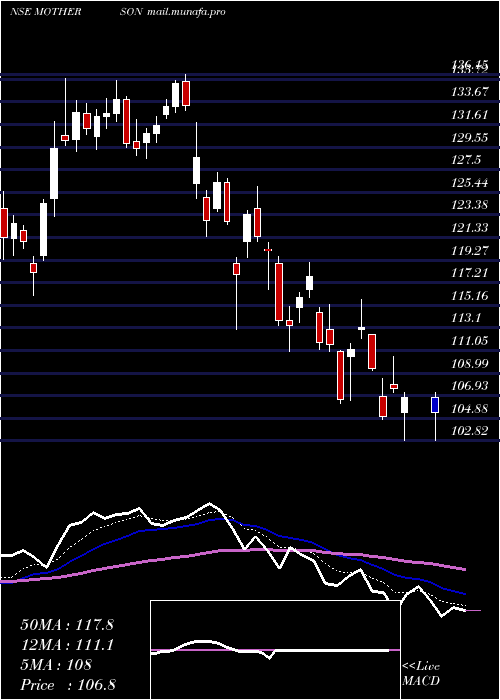Click the '5MA : 108' value
The width and height of the screenshot is (500, 700).
[56, 665]
